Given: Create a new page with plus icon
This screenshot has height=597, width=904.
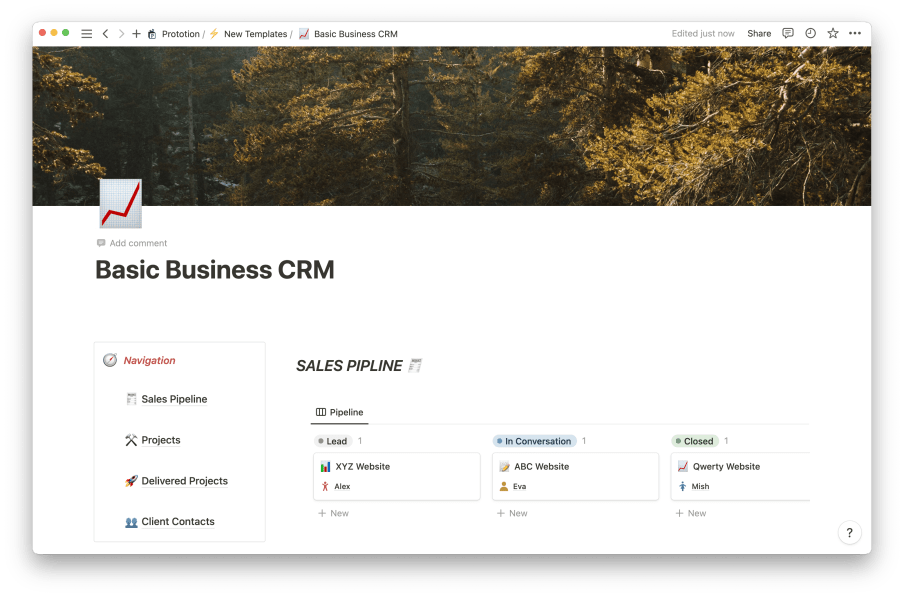Looking at the screenshot, I should pos(136,34).
